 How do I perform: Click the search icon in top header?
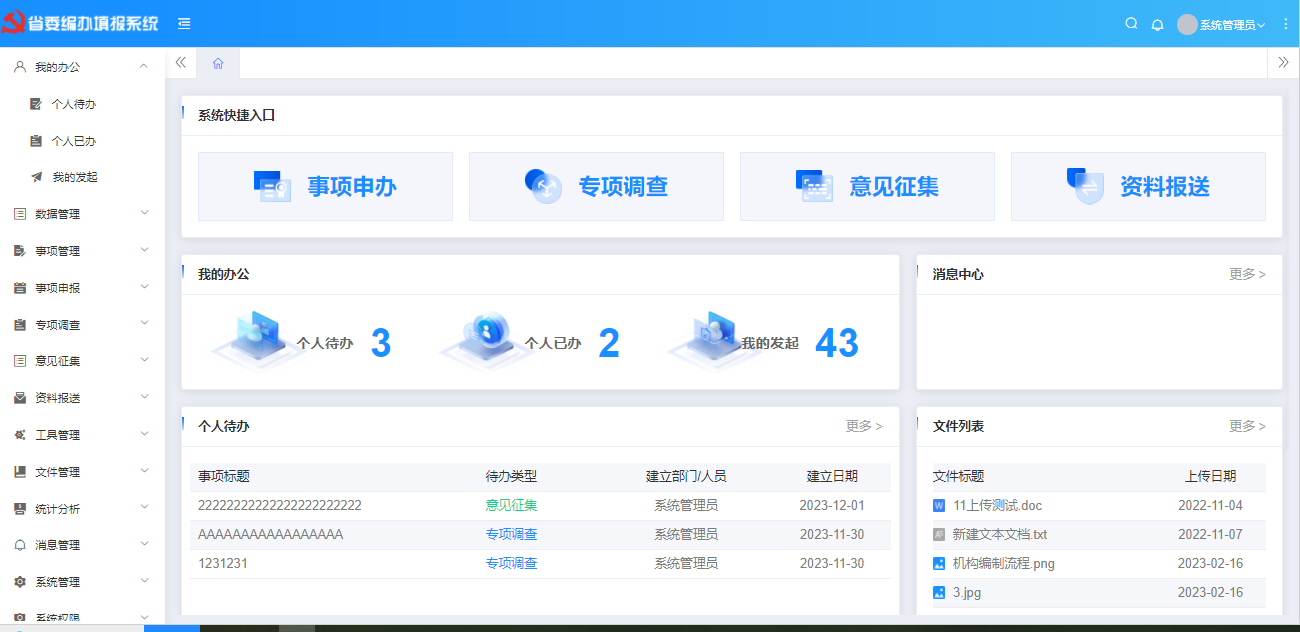pos(1131,24)
